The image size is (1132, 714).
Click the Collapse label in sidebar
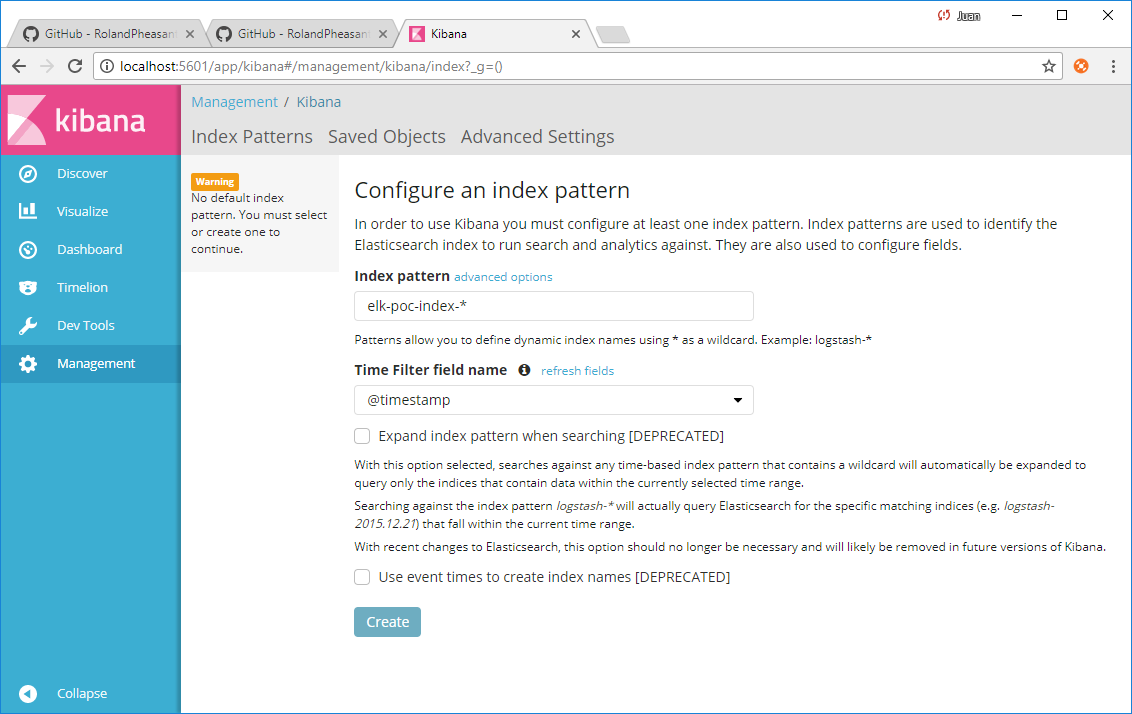(x=82, y=694)
